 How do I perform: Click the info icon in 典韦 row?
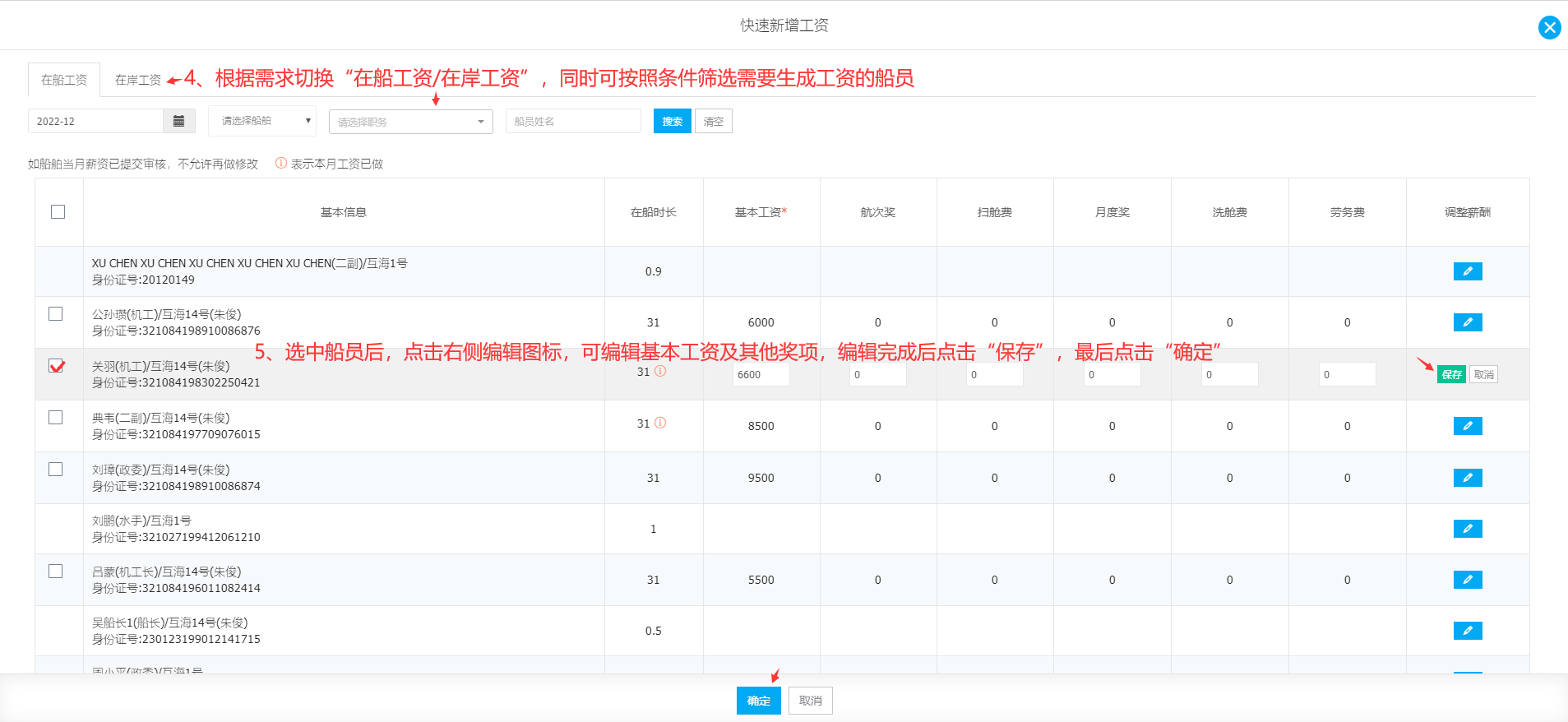(660, 423)
